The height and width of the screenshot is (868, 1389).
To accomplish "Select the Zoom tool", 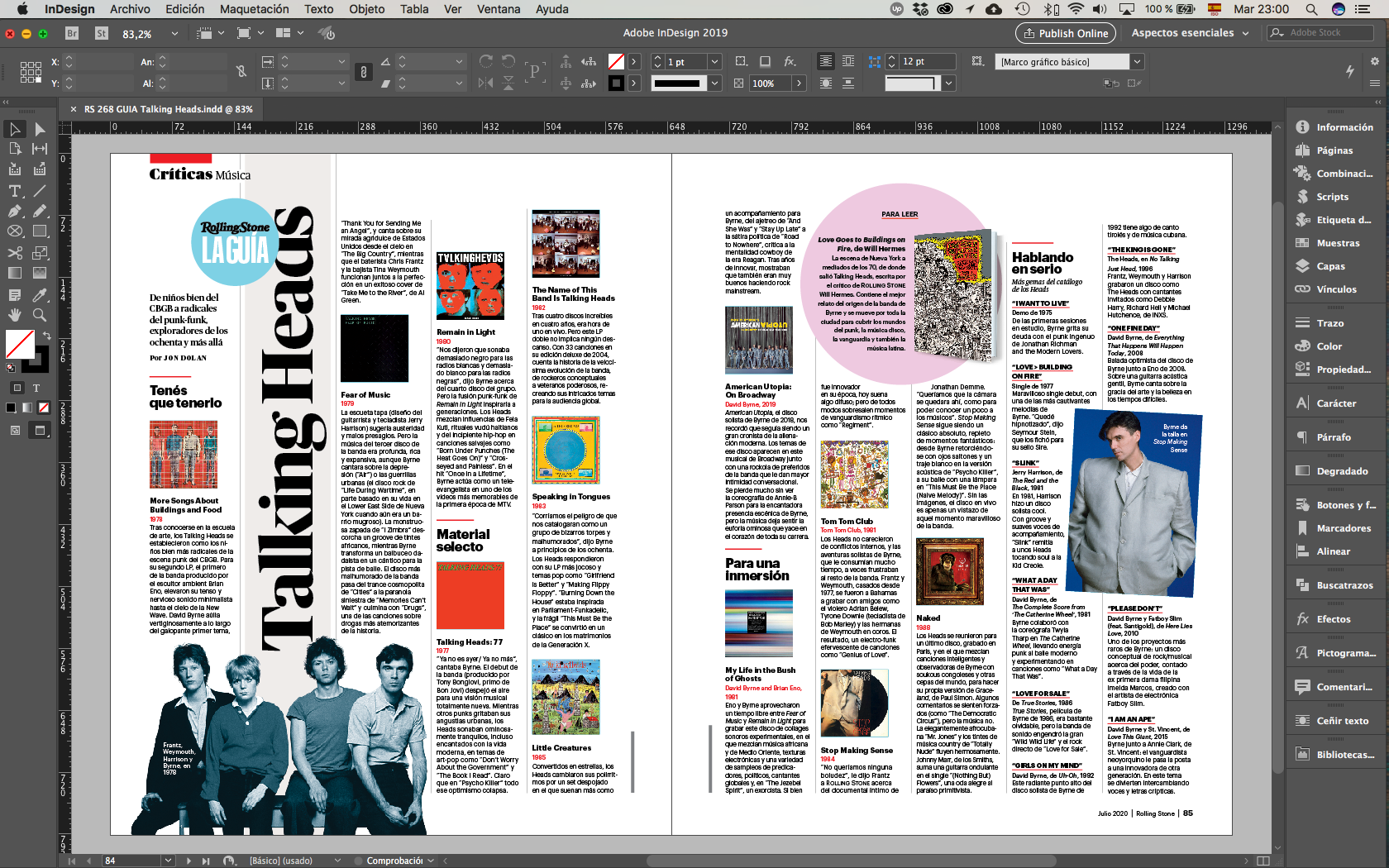I will [x=40, y=315].
